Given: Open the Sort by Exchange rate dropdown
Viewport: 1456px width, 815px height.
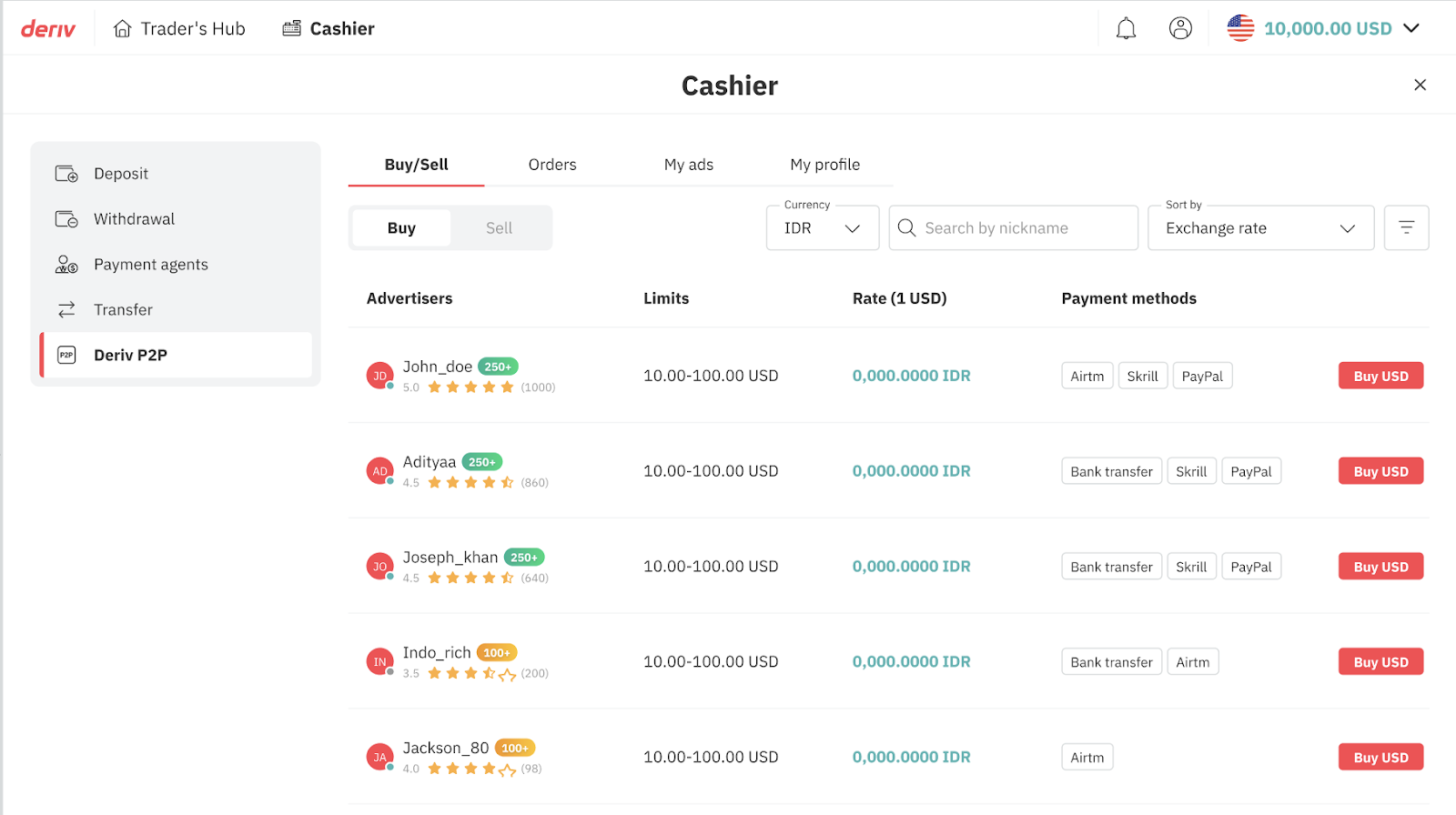Looking at the screenshot, I should coord(1260,227).
